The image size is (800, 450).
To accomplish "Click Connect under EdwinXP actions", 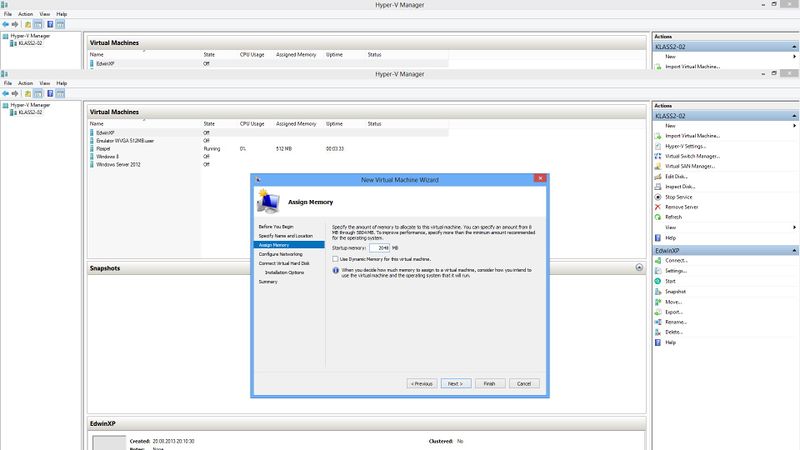I will pos(676,260).
